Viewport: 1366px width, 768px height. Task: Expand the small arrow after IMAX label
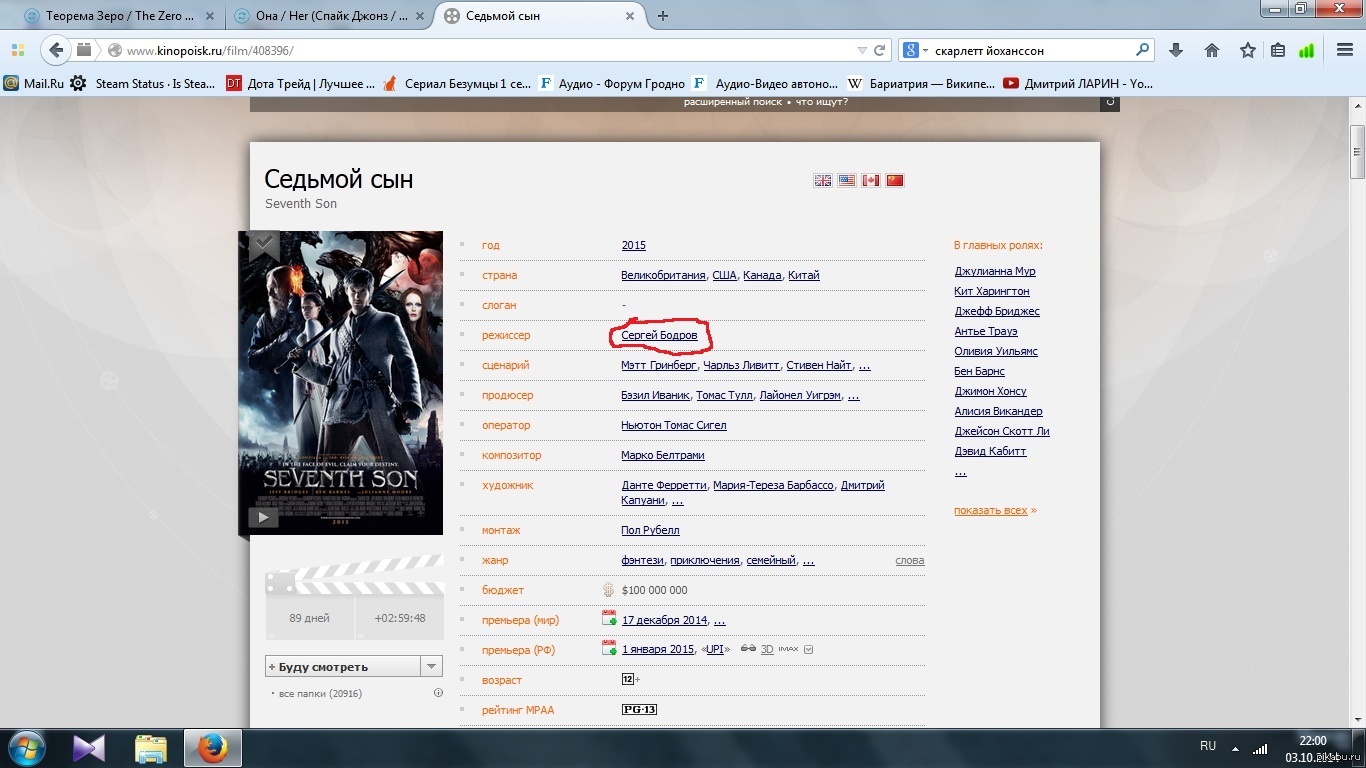click(x=809, y=650)
